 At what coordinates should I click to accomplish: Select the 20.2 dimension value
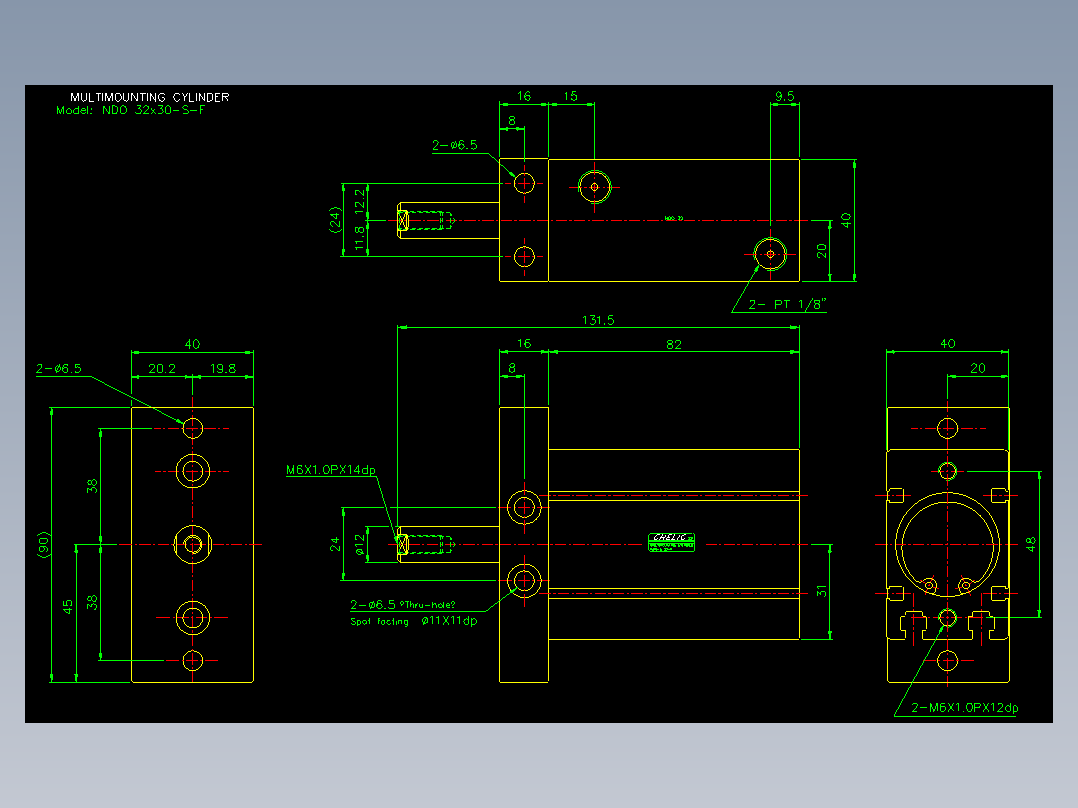coord(162,369)
